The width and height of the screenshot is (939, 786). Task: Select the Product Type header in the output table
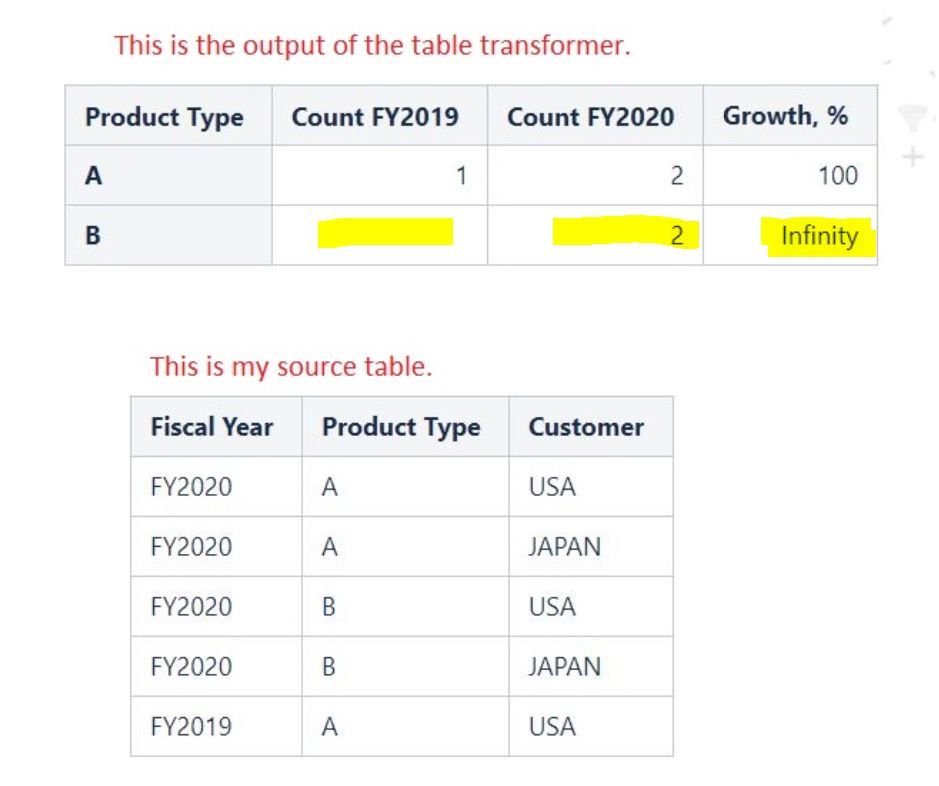point(168,116)
